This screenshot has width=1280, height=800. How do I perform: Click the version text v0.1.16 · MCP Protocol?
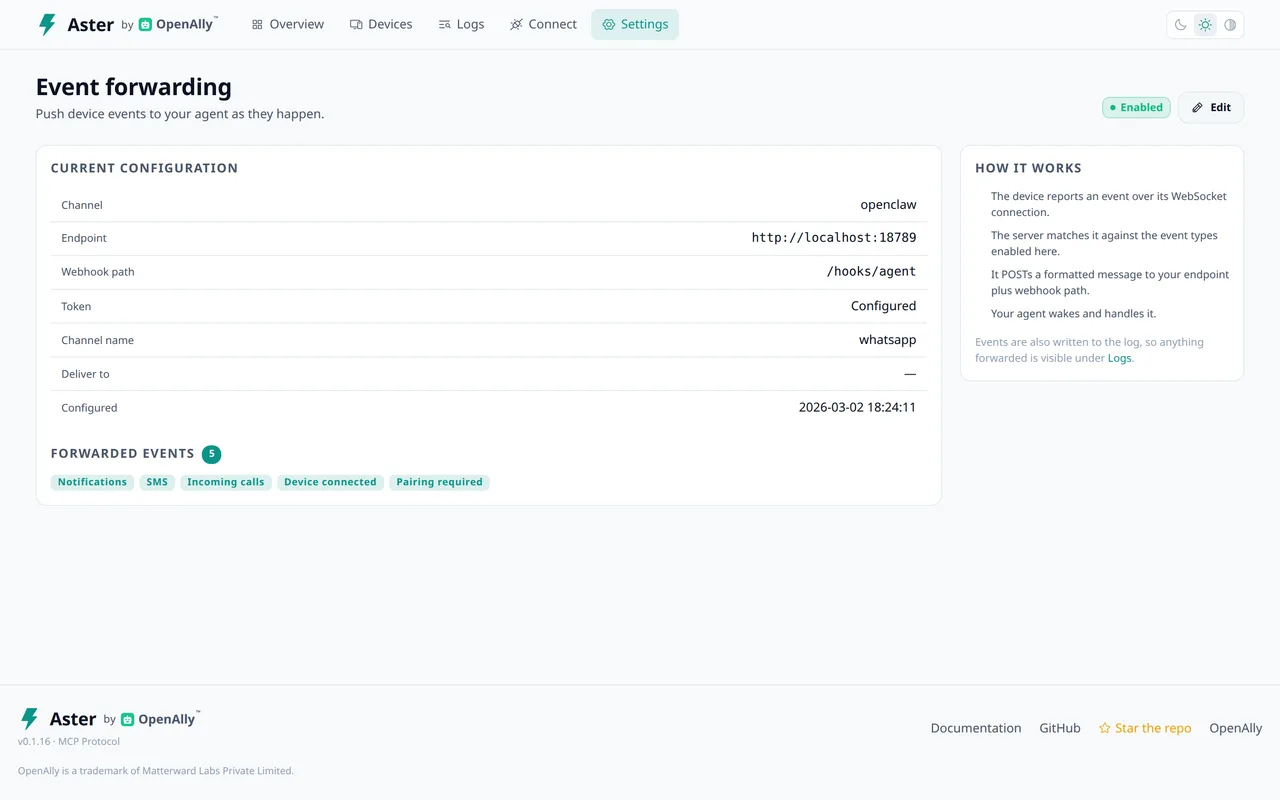coord(69,742)
